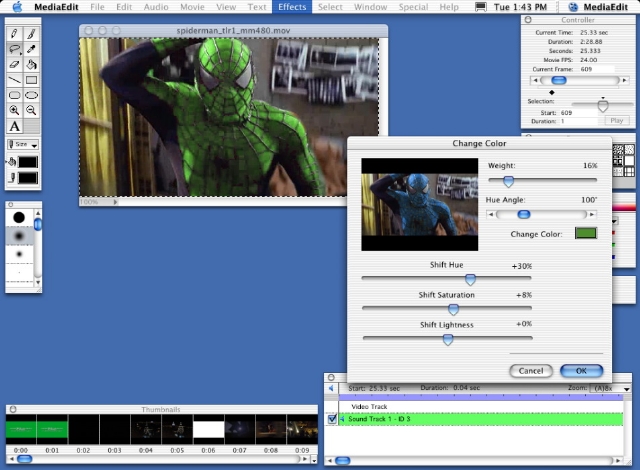Viewport: 640px width, 470px height.
Task: Click the MediaEdit application switcher icon
Action: [x=573, y=7]
